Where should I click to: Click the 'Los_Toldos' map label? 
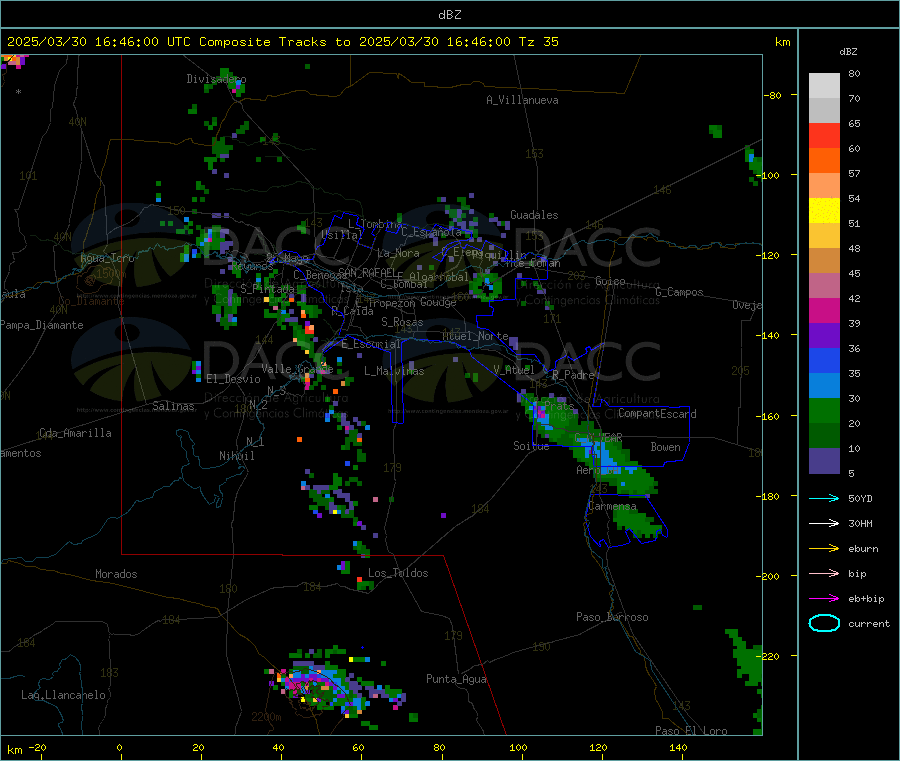[398, 573]
